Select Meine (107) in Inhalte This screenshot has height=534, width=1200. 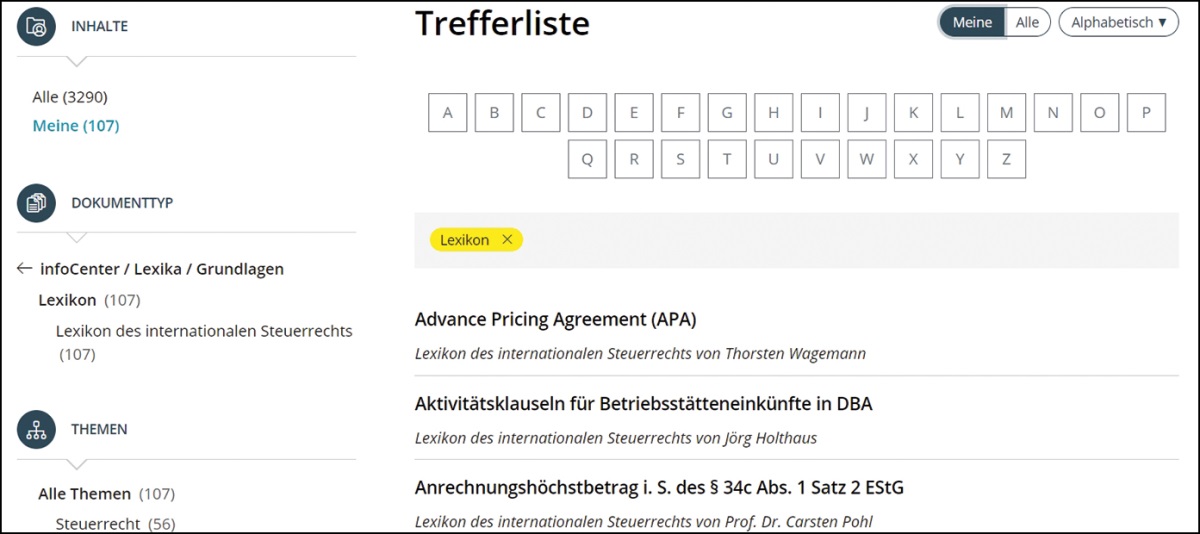tap(76, 126)
